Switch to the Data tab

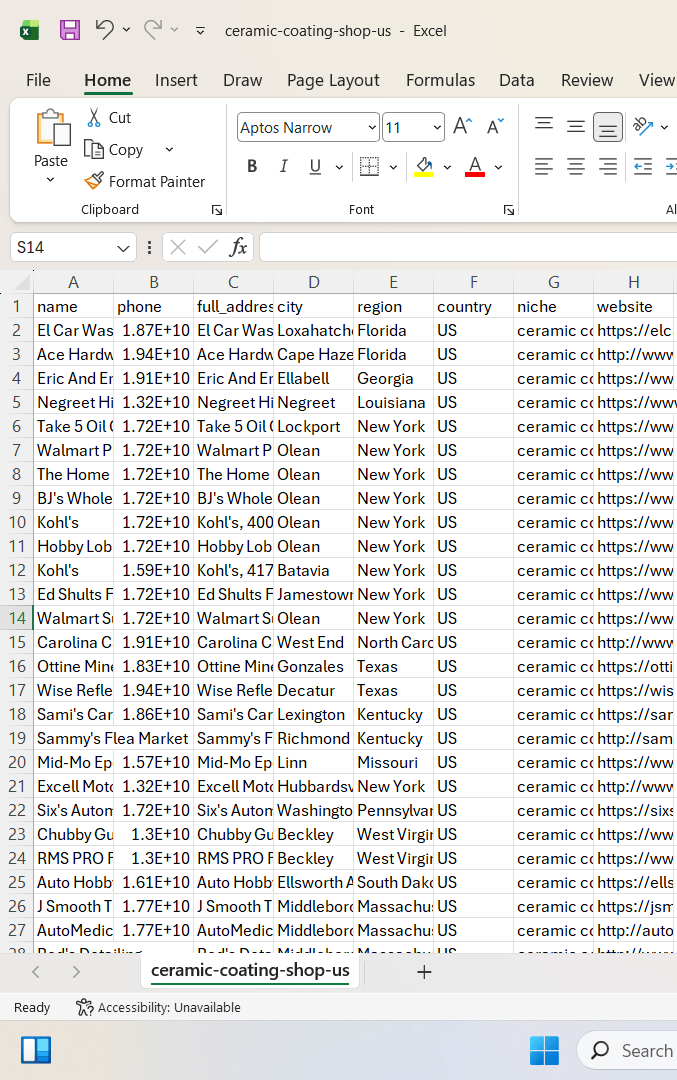pyautogui.click(x=517, y=81)
